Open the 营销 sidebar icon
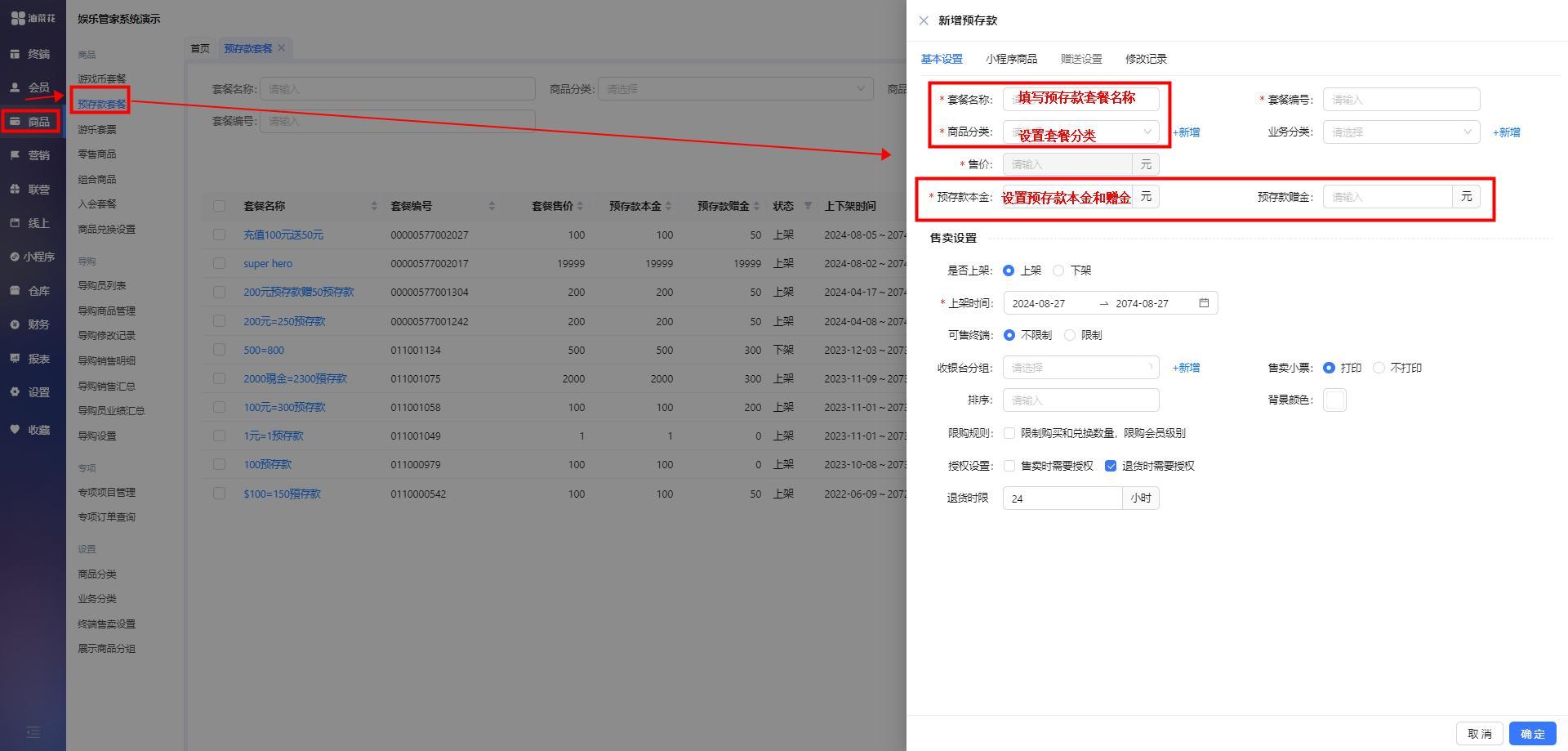1568x751 pixels. click(x=15, y=155)
